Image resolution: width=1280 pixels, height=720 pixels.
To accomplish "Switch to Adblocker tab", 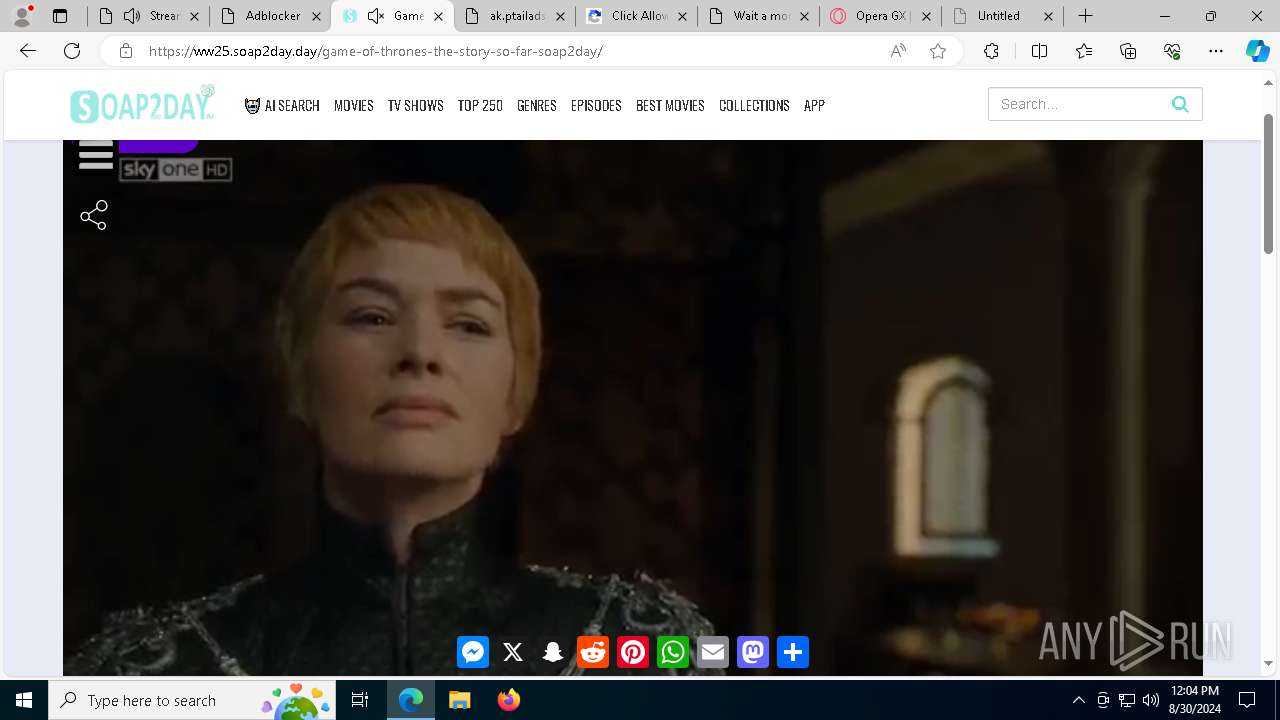I will pyautogui.click(x=270, y=16).
